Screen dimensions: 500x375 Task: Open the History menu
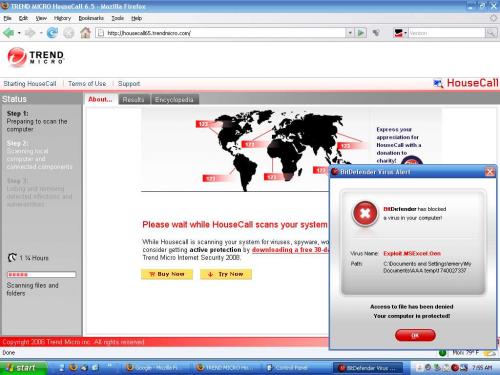pyautogui.click(x=62, y=18)
